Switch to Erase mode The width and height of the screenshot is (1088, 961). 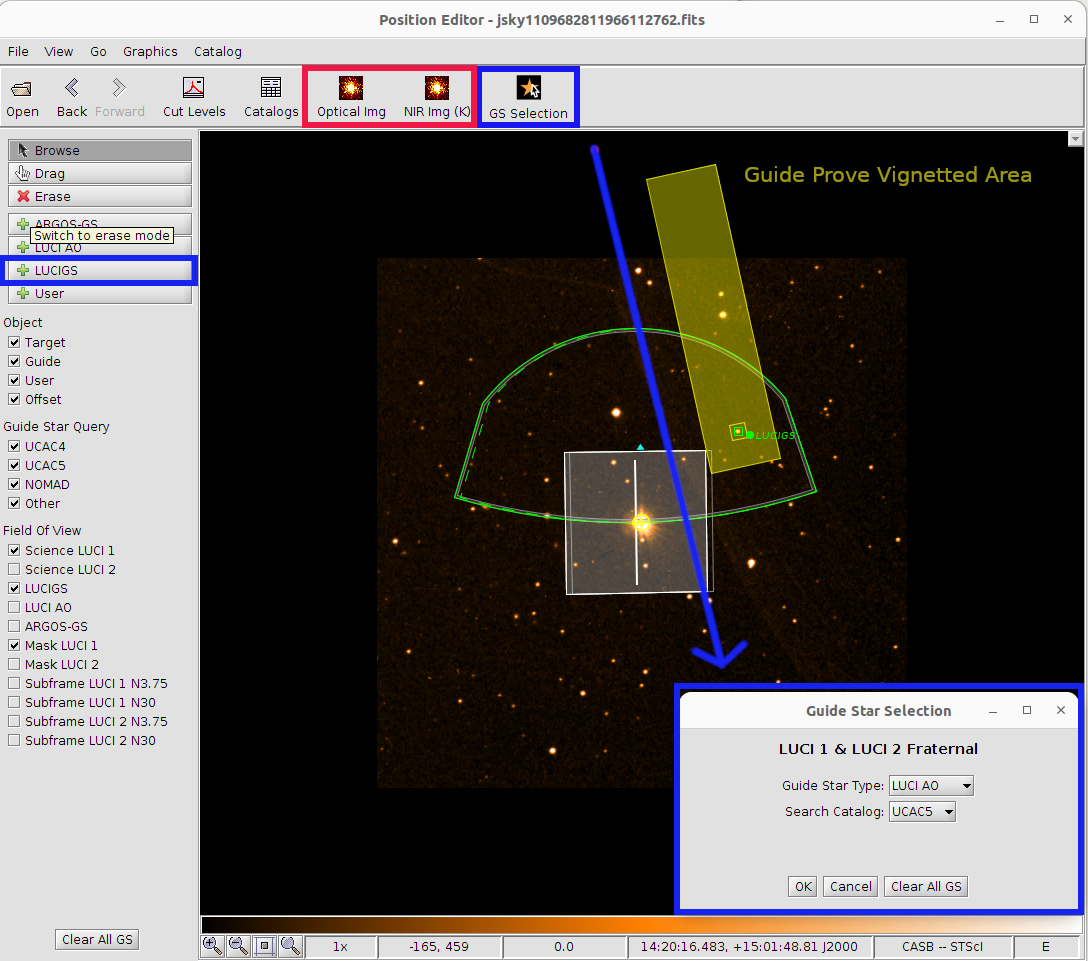click(100, 197)
